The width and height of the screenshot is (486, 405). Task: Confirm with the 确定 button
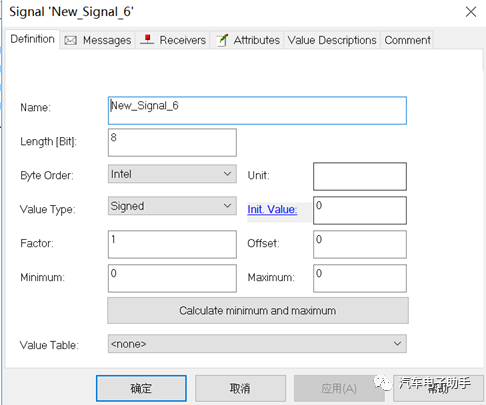(x=141, y=388)
